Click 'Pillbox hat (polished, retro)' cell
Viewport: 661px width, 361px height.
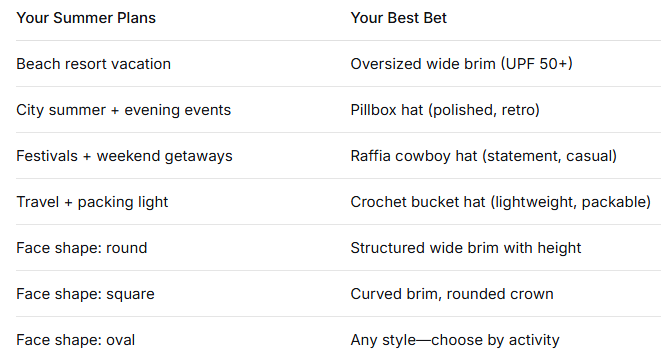[x=445, y=110]
